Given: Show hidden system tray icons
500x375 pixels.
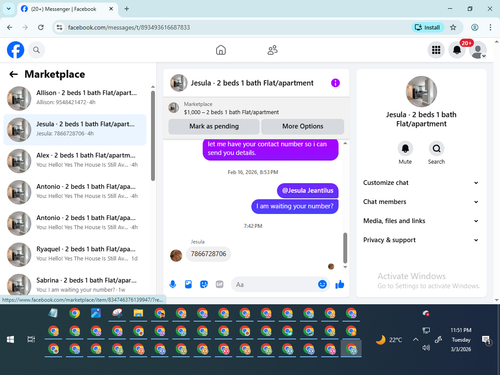Looking at the screenshot, I should point(415,340).
